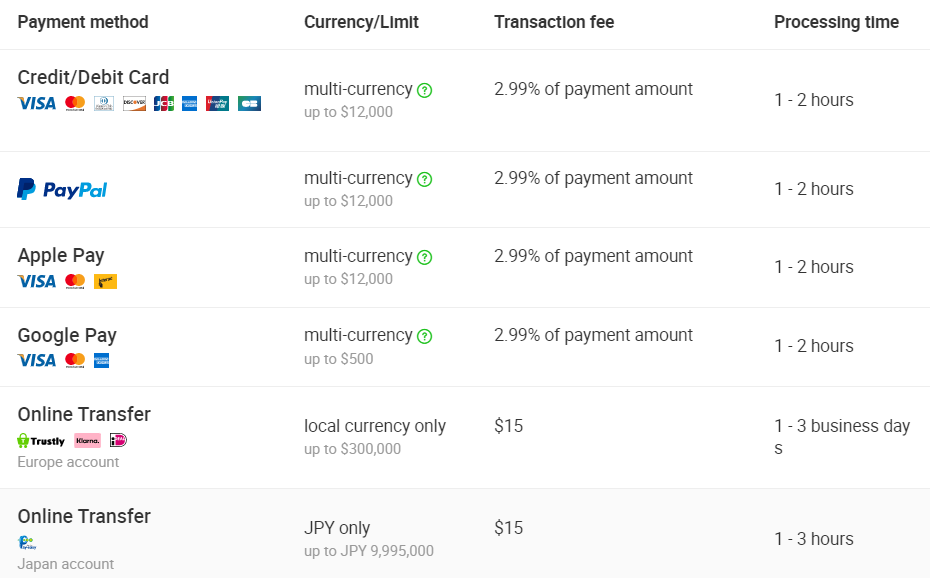Screen dimensions: 934x578
Task: Click the iDEAL logo
Action: point(119,440)
